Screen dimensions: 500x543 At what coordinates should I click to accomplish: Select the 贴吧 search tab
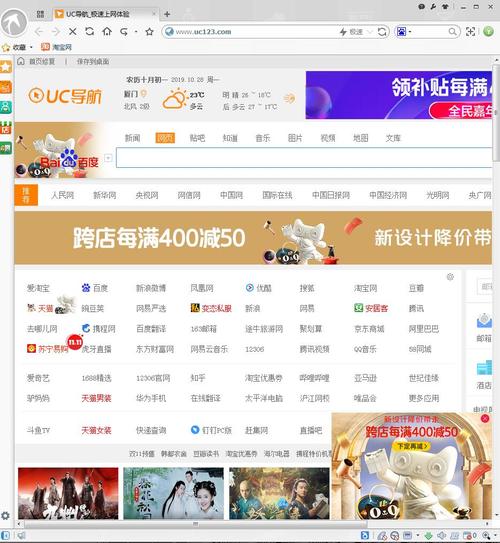[x=197, y=138]
